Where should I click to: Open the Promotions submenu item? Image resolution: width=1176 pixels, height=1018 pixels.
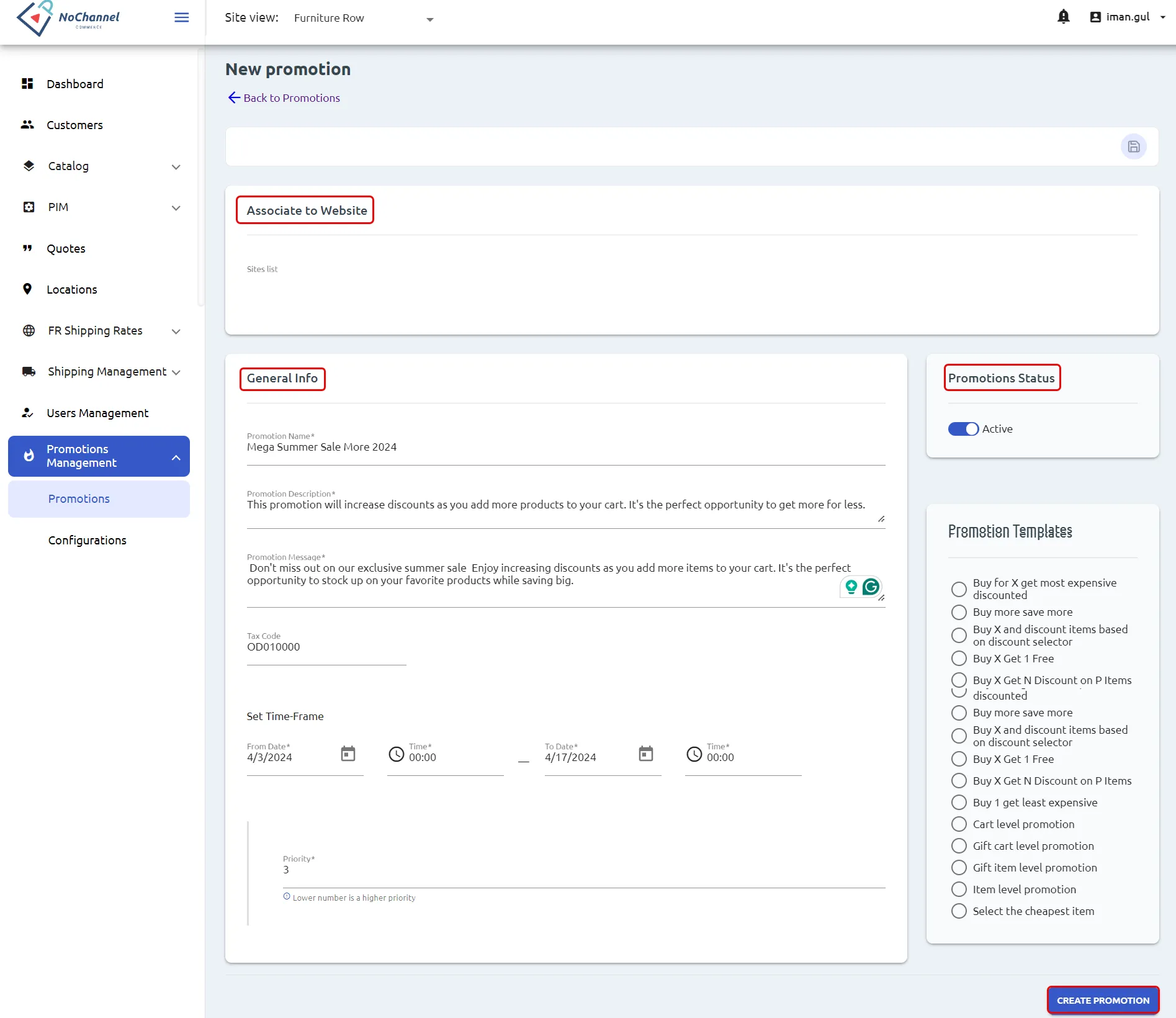[x=99, y=499]
